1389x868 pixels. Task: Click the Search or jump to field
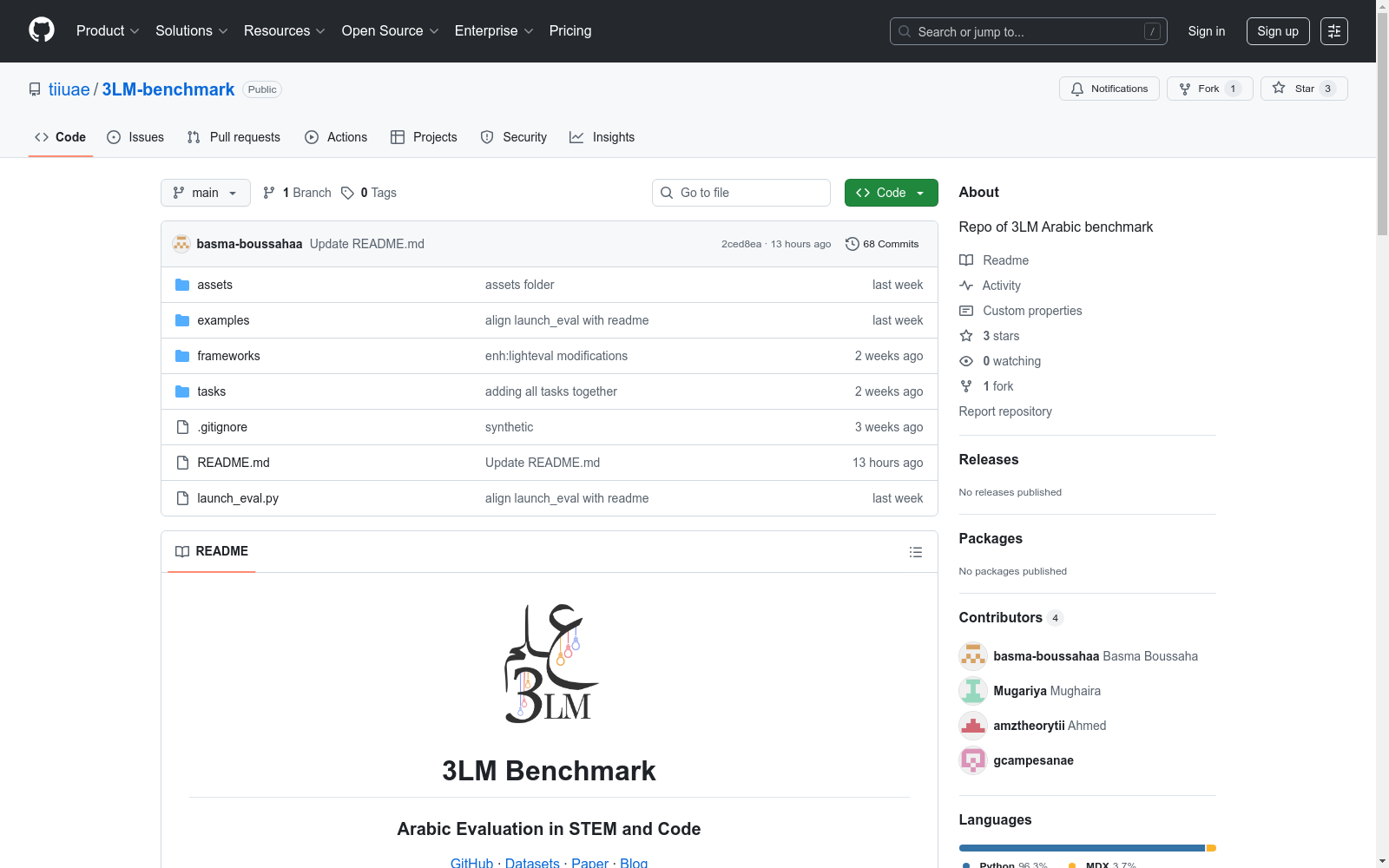coord(1029,31)
